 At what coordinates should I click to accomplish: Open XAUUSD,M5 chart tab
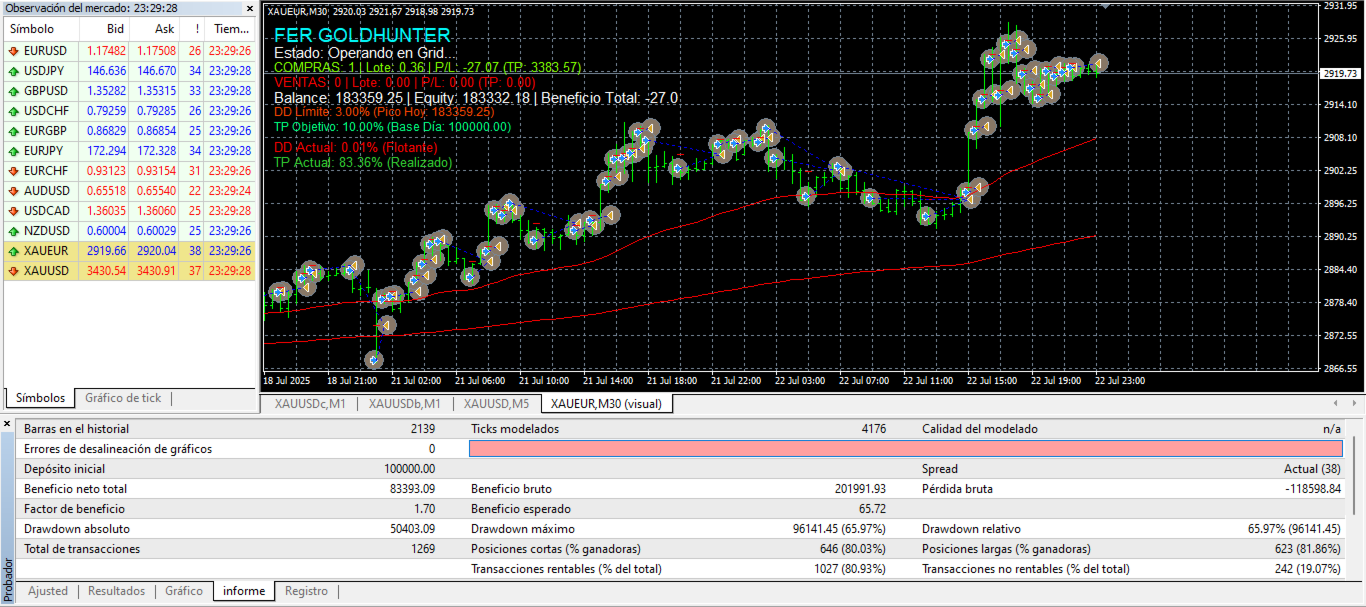click(496, 404)
